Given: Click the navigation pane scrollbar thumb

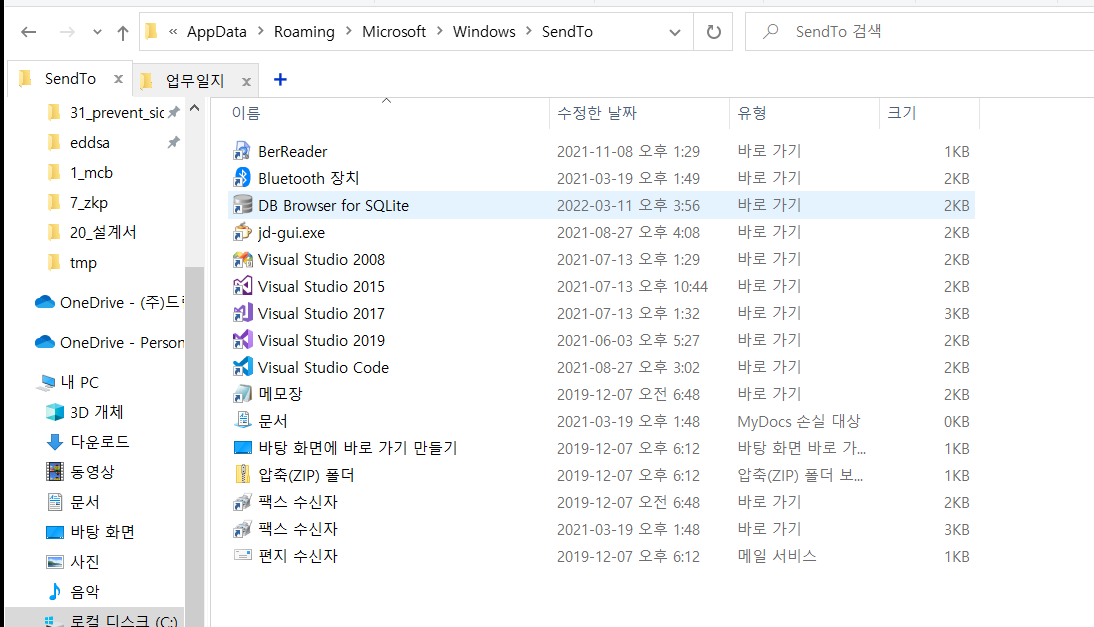Looking at the screenshot, I should [x=195, y=446].
